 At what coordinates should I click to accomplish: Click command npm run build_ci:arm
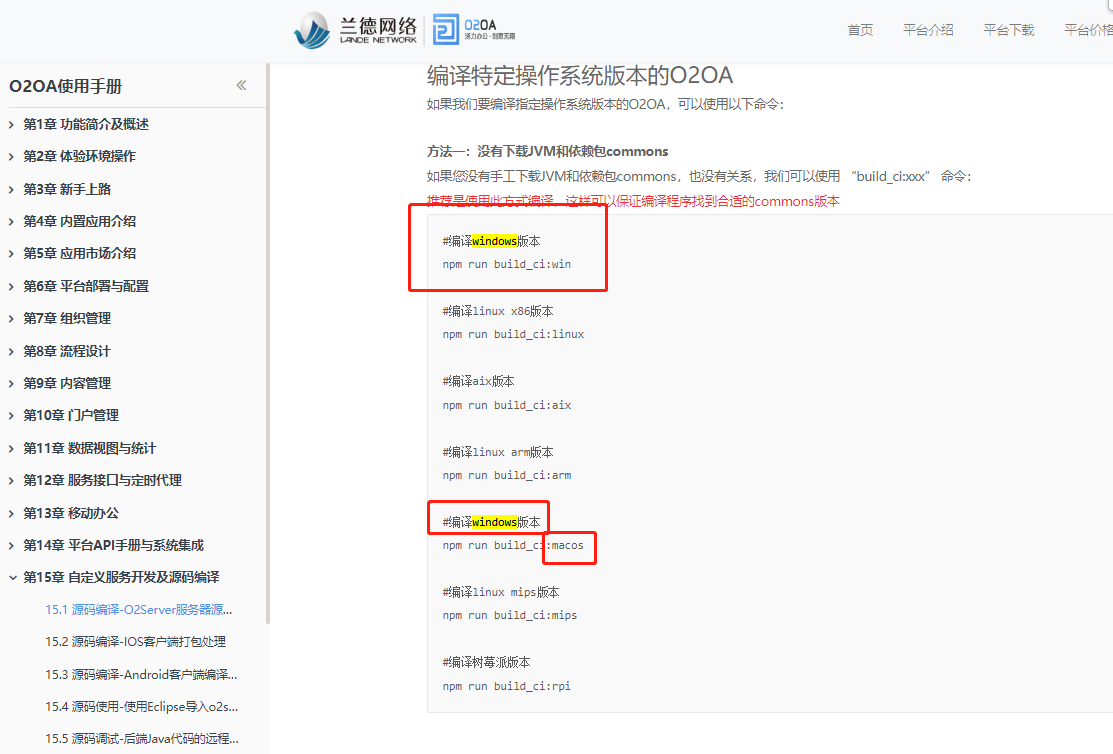click(x=507, y=476)
